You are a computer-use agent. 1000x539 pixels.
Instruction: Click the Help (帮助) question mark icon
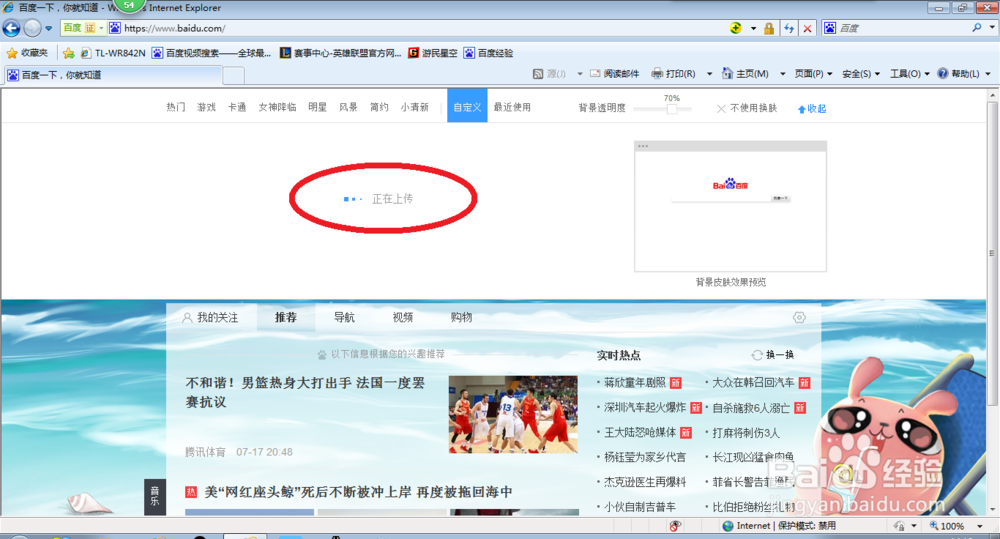point(943,74)
